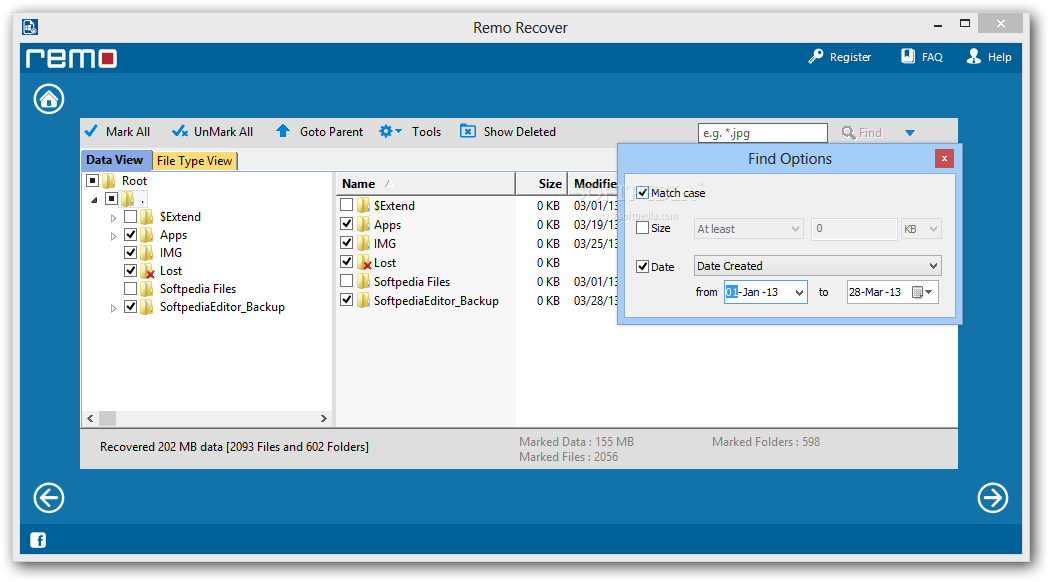Select the IMG label in the tree

[x=171, y=252]
